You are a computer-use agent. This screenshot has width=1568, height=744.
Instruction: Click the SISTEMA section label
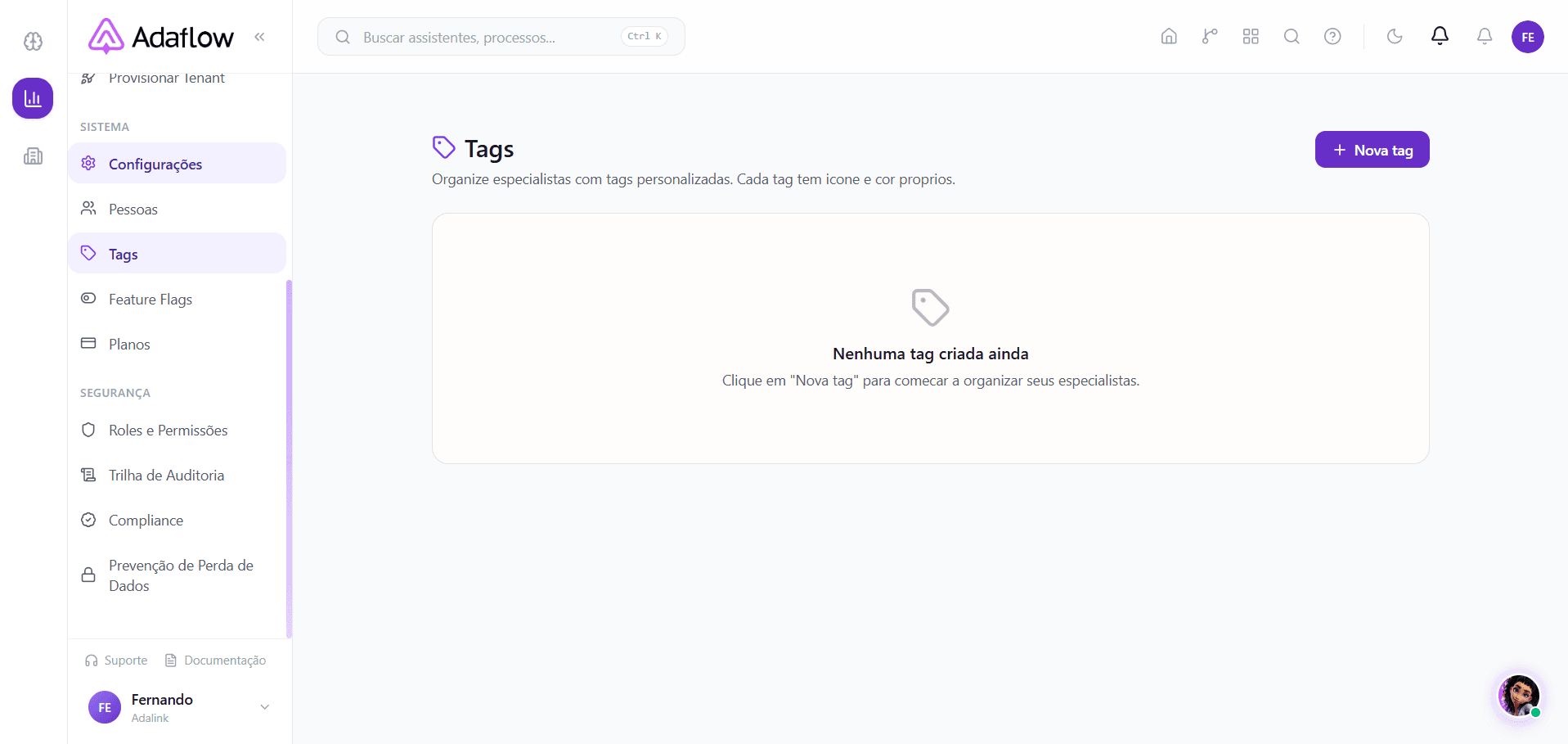tap(105, 127)
